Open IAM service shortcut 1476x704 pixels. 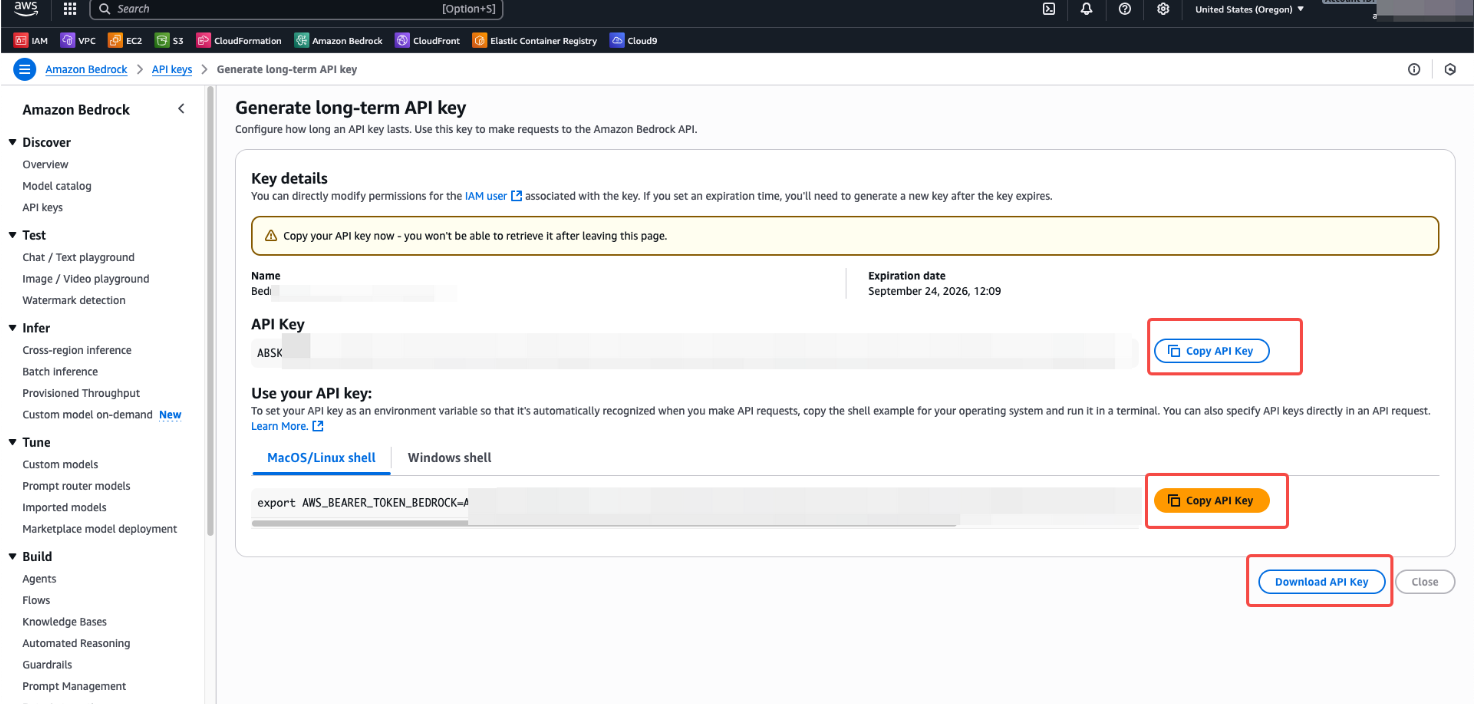point(31,41)
